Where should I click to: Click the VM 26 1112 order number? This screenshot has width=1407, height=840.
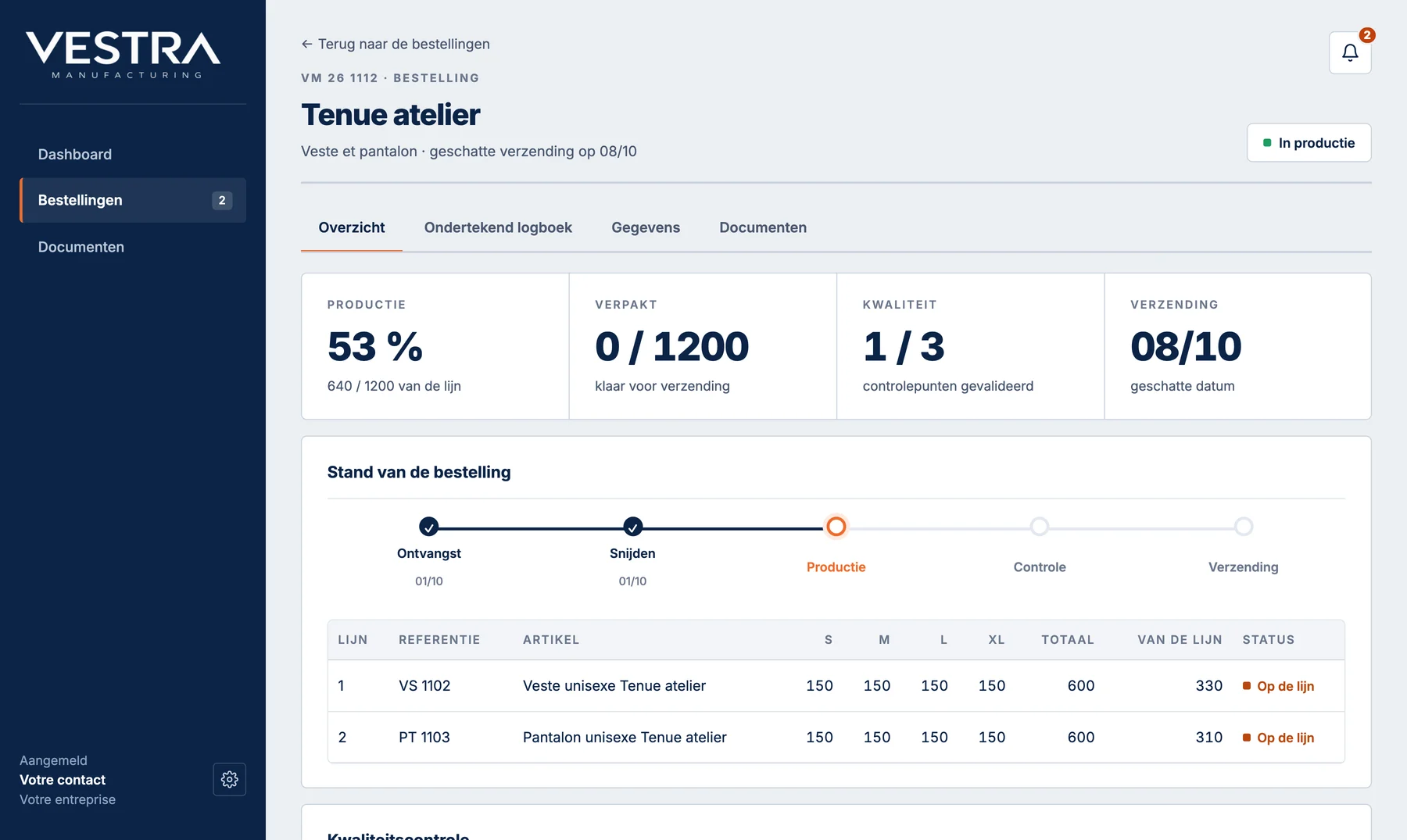339,78
